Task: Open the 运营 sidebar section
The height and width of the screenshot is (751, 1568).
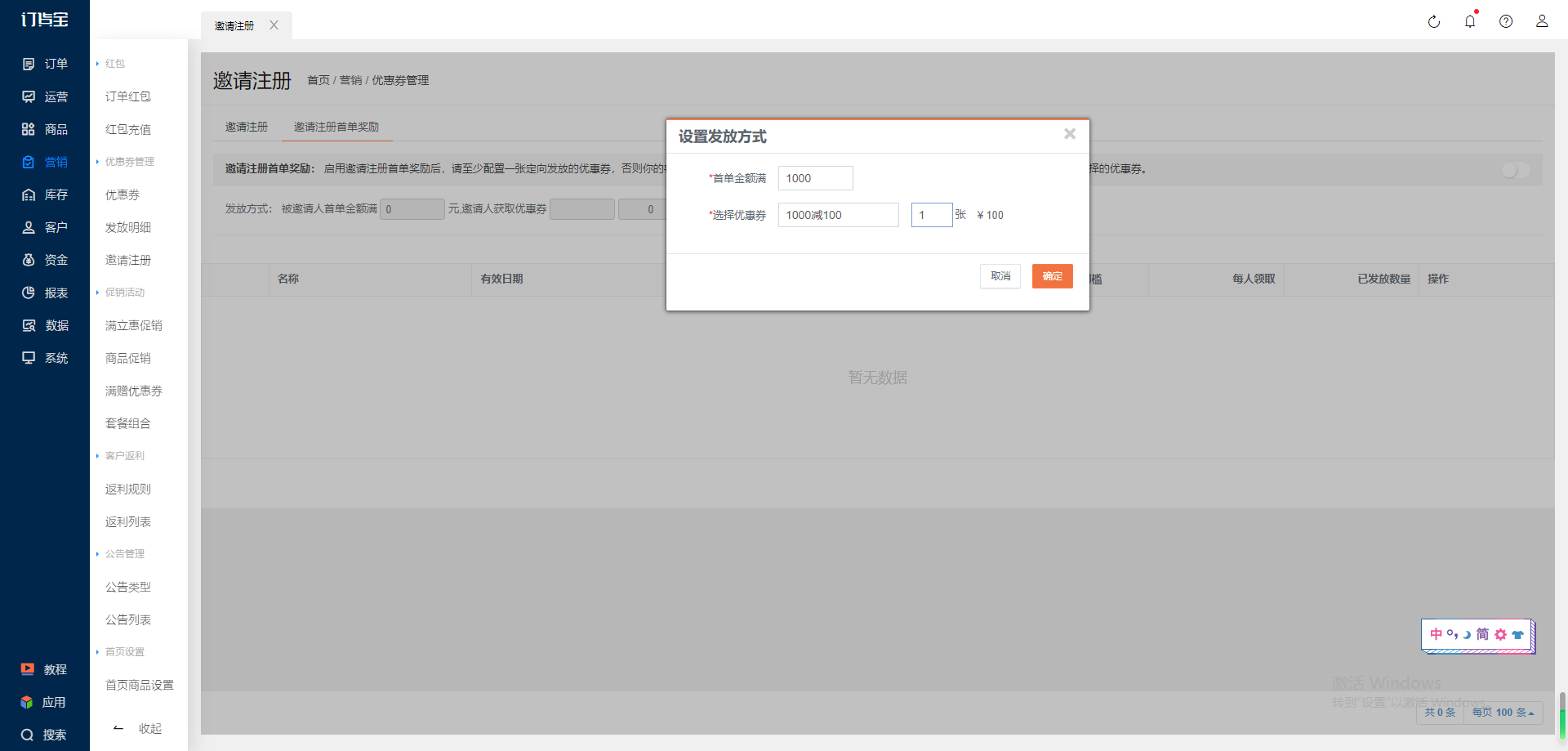Action: tap(45, 96)
